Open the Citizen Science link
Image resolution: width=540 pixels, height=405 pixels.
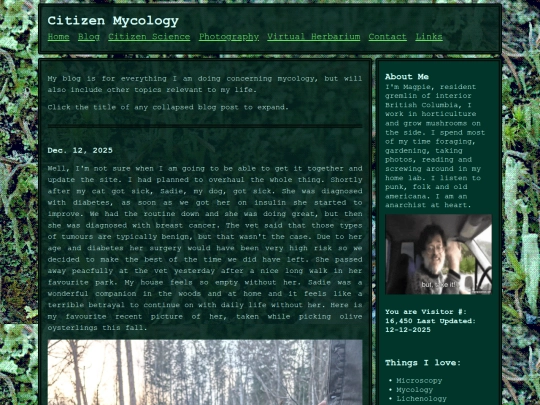[149, 37]
